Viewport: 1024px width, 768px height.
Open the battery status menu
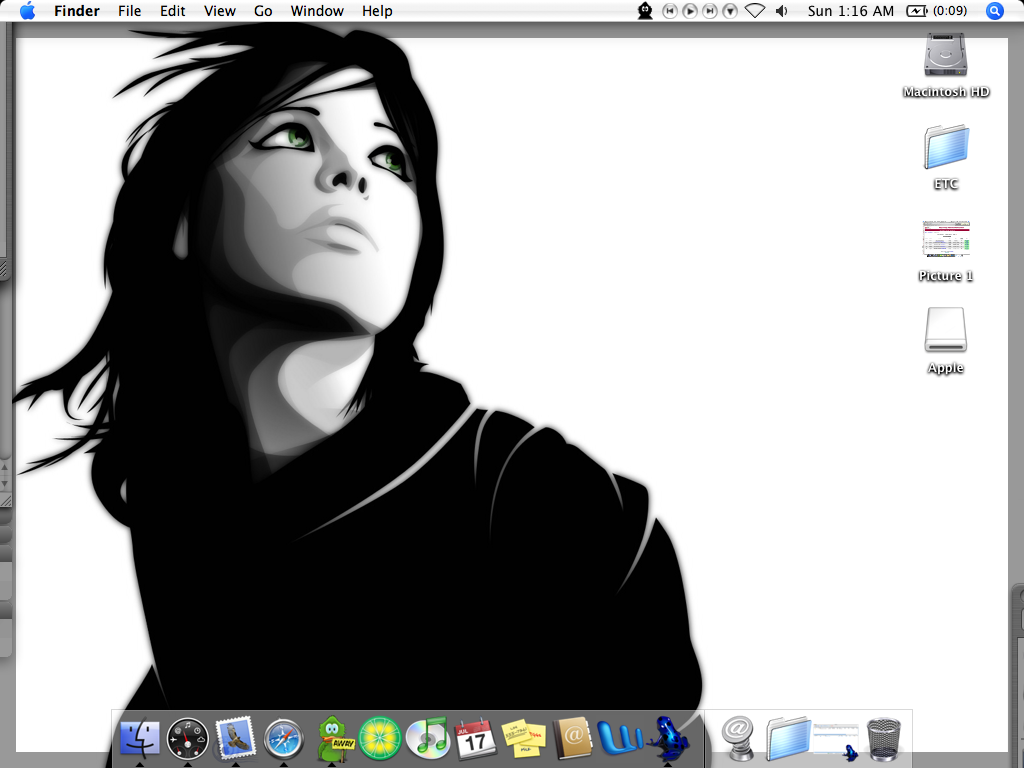pyautogui.click(x=936, y=11)
